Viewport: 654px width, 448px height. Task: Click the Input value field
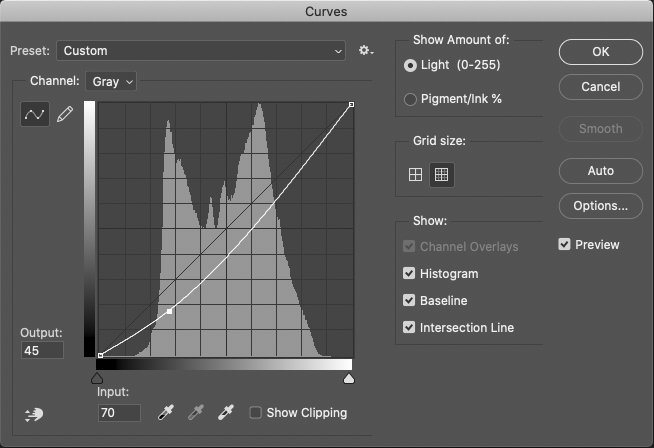[x=119, y=412]
